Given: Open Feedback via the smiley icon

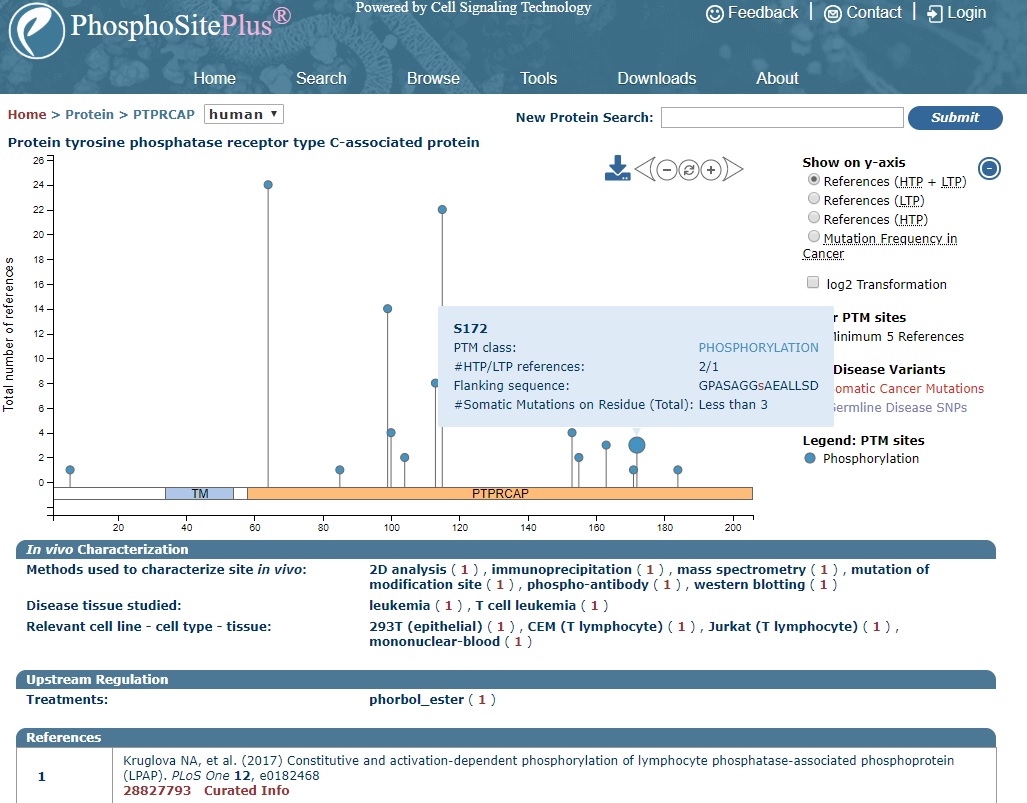Looking at the screenshot, I should click(714, 14).
